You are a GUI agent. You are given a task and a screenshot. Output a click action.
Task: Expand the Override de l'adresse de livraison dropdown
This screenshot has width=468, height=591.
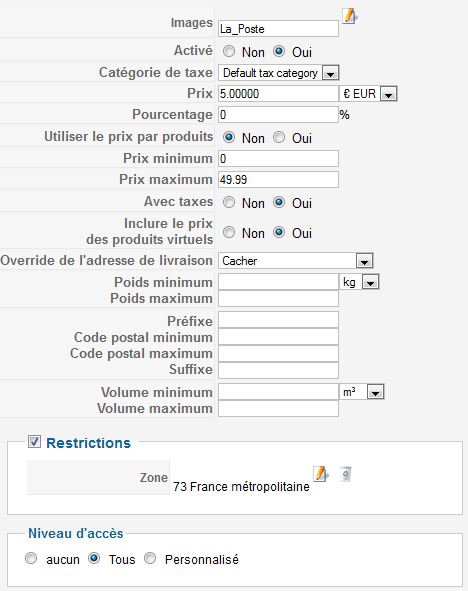tap(296, 260)
